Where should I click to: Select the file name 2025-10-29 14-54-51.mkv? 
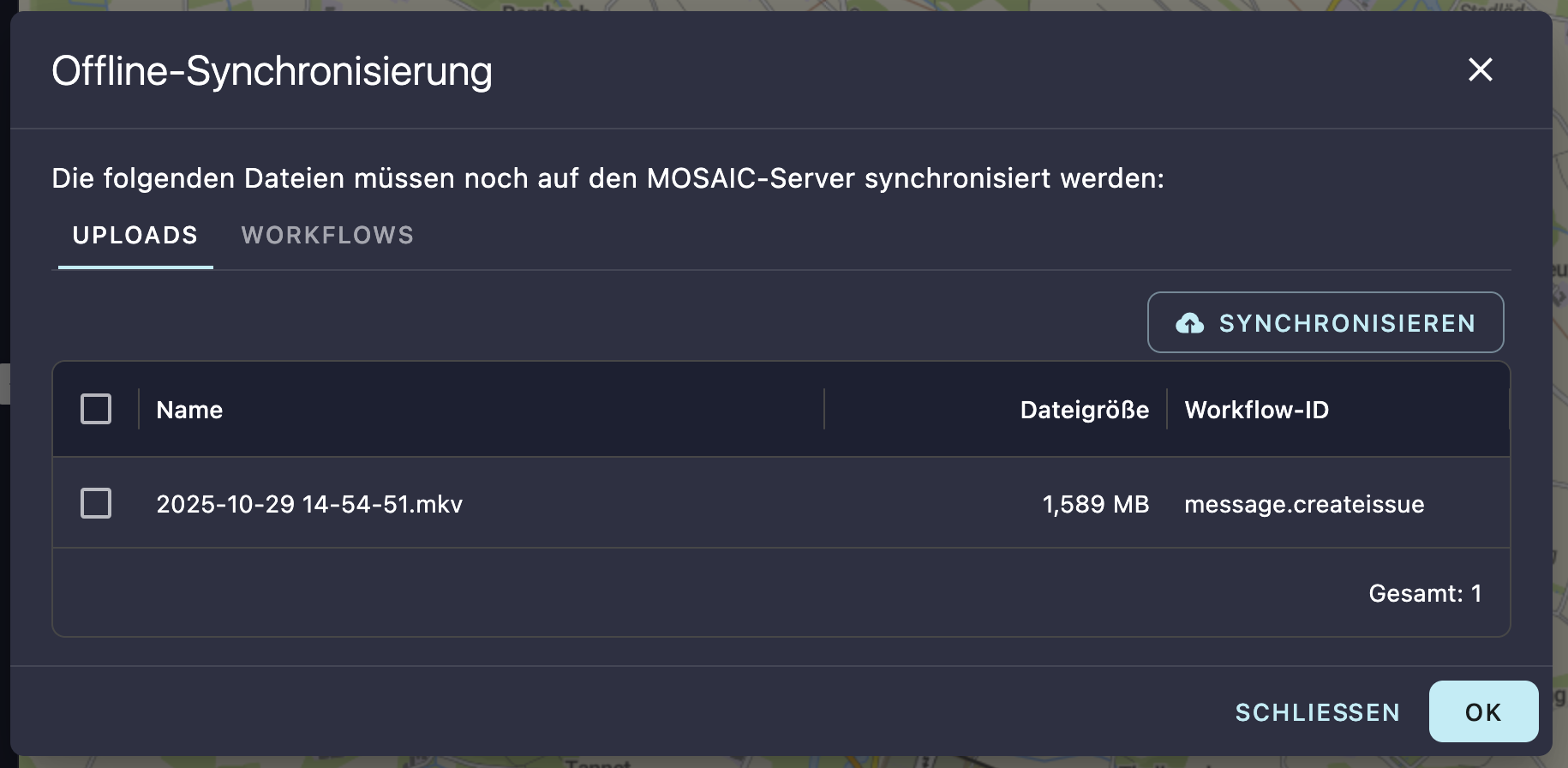(309, 504)
